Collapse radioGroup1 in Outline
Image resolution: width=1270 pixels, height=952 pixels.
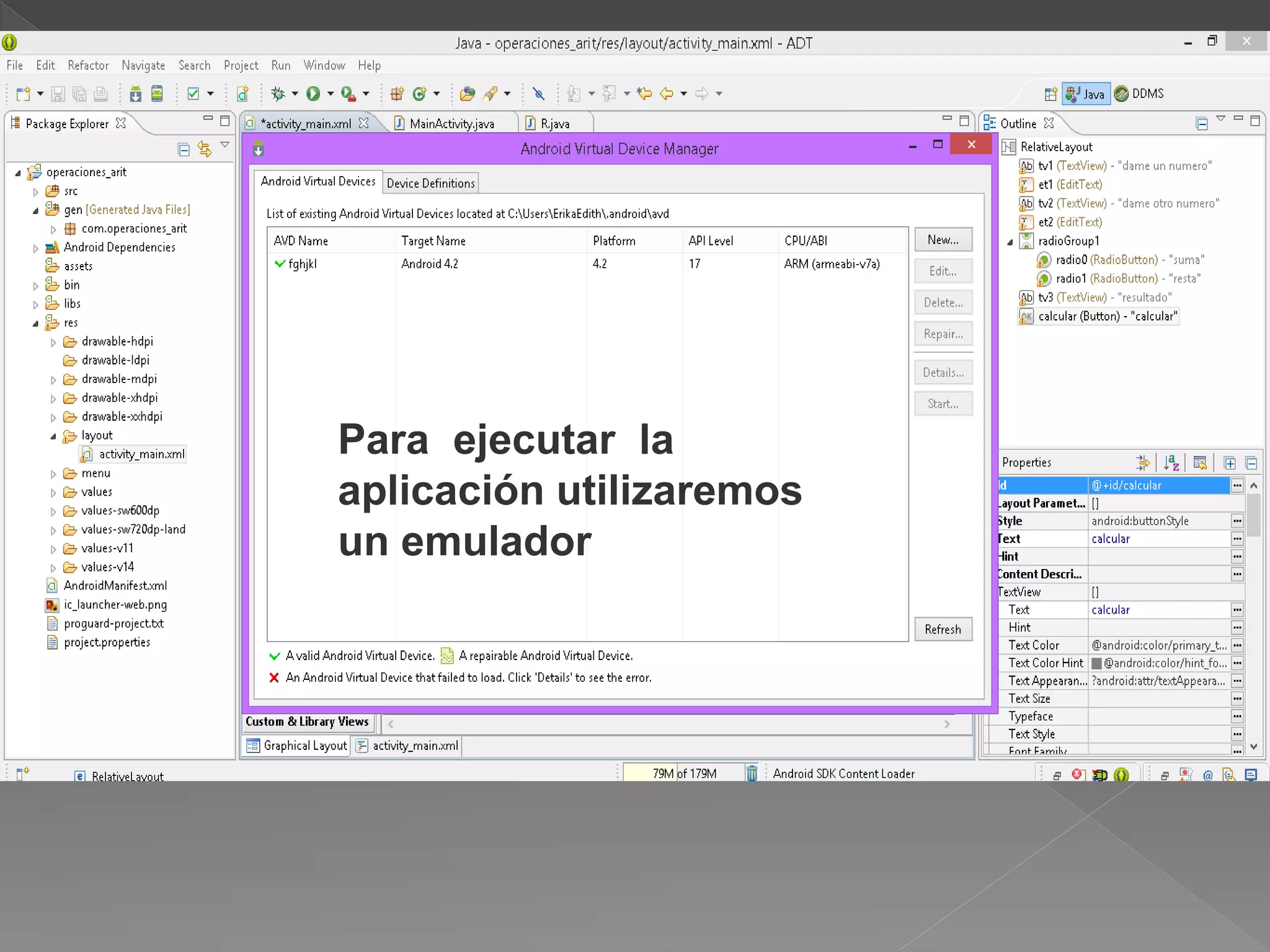1010,242
